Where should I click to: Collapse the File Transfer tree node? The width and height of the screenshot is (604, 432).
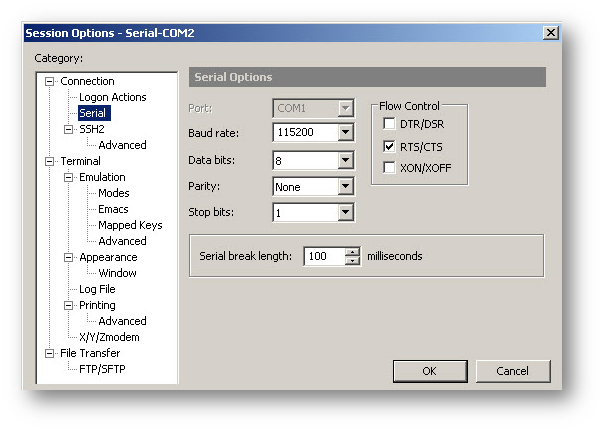(50, 353)
